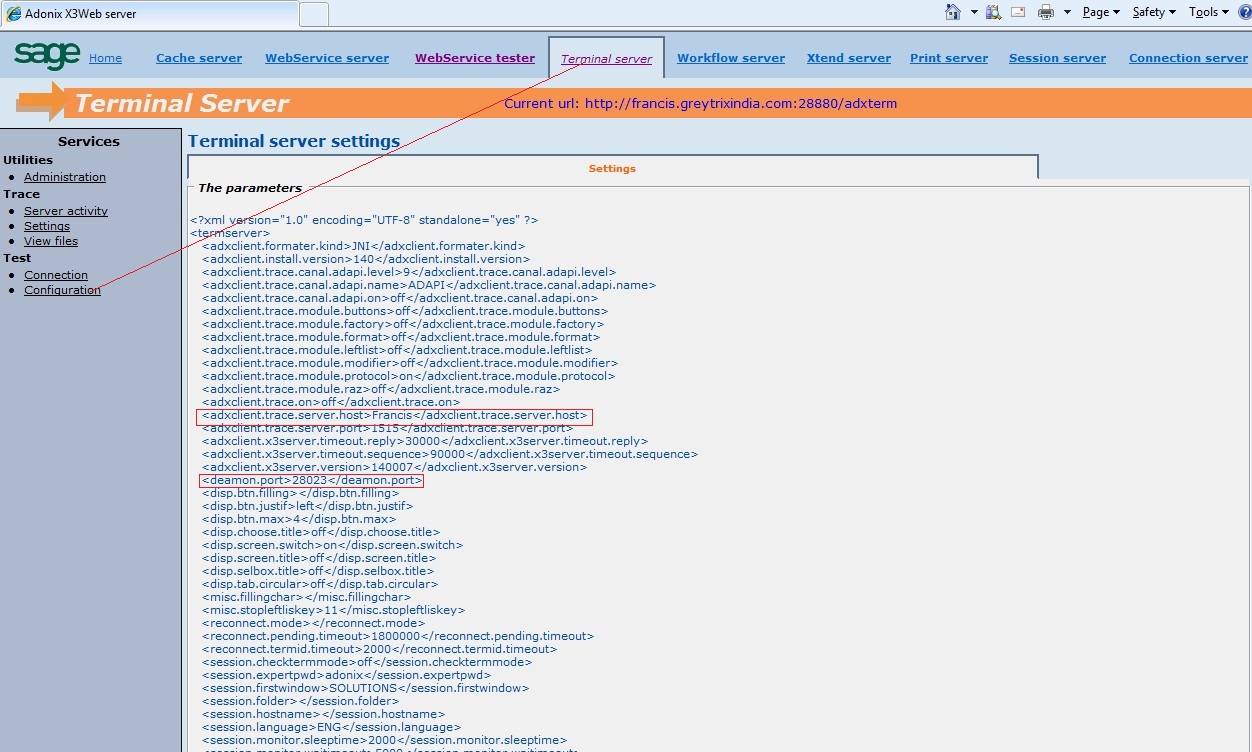Click the session.expertpwd adonix line
Image resolution: width=1252 pixels, height=752 pixels.
[346, 675]
